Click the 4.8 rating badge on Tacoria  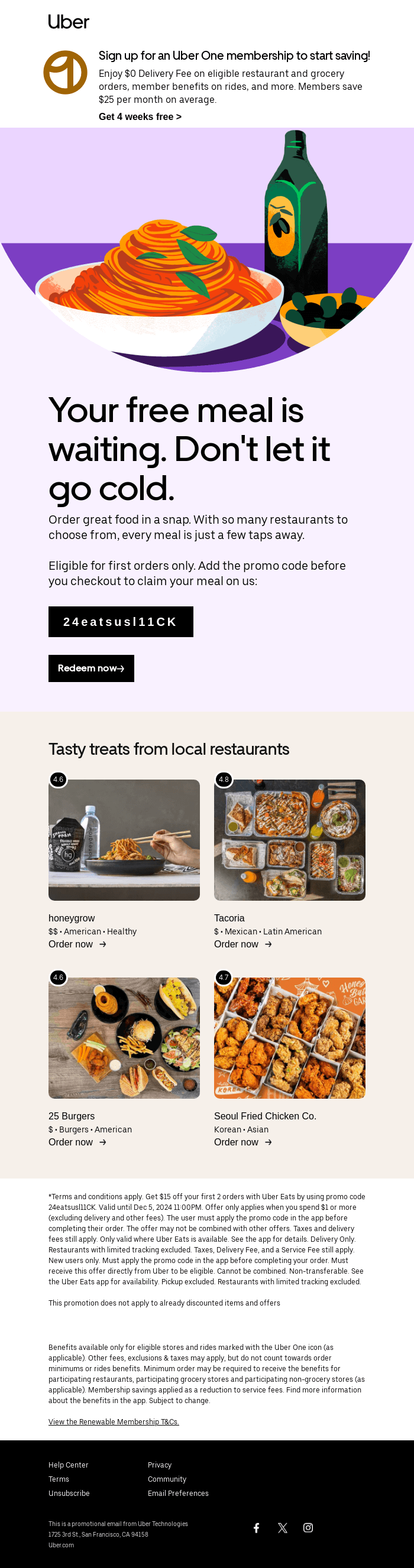click(x=224, y=779)
